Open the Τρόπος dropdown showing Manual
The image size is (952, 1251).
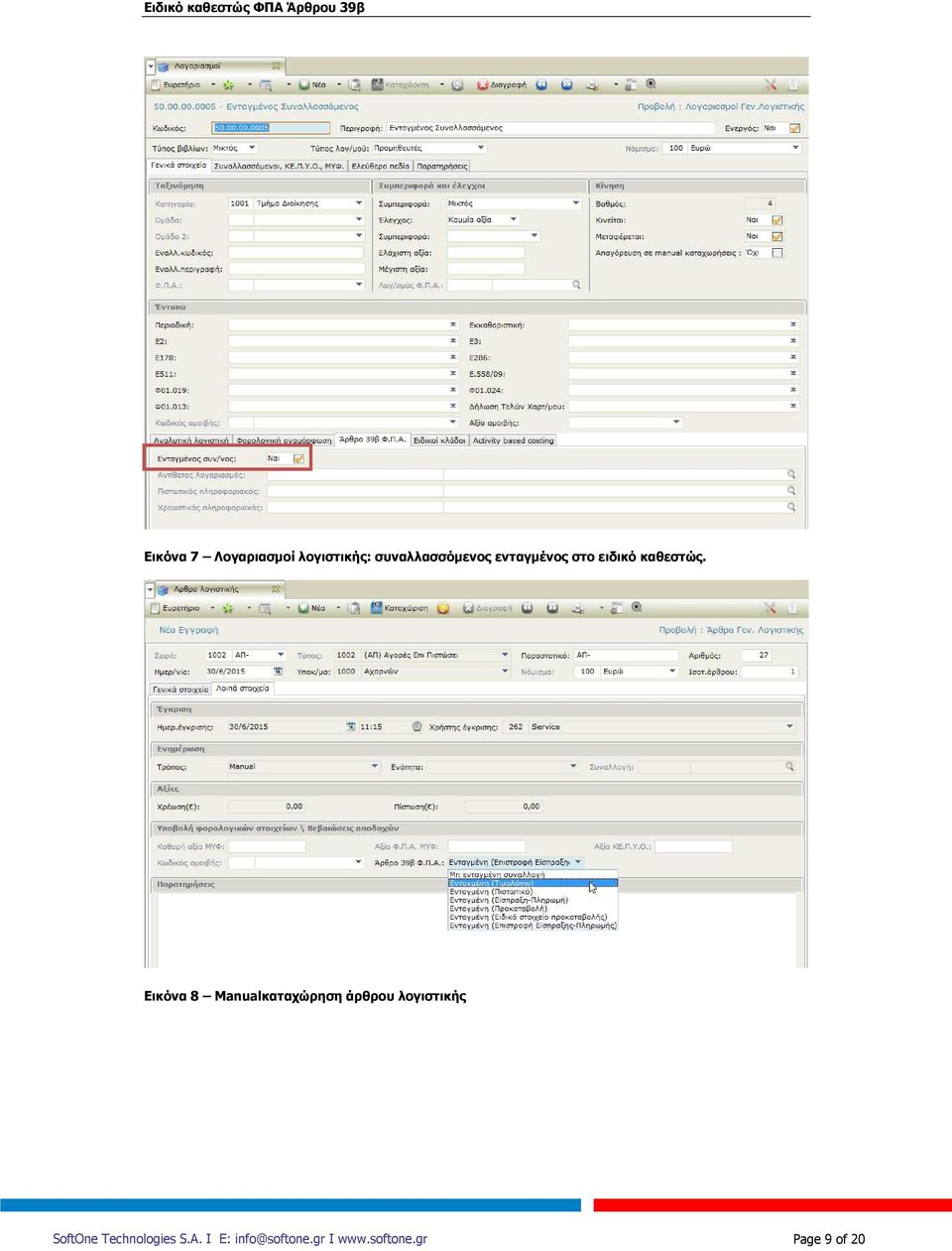point(375,766)
